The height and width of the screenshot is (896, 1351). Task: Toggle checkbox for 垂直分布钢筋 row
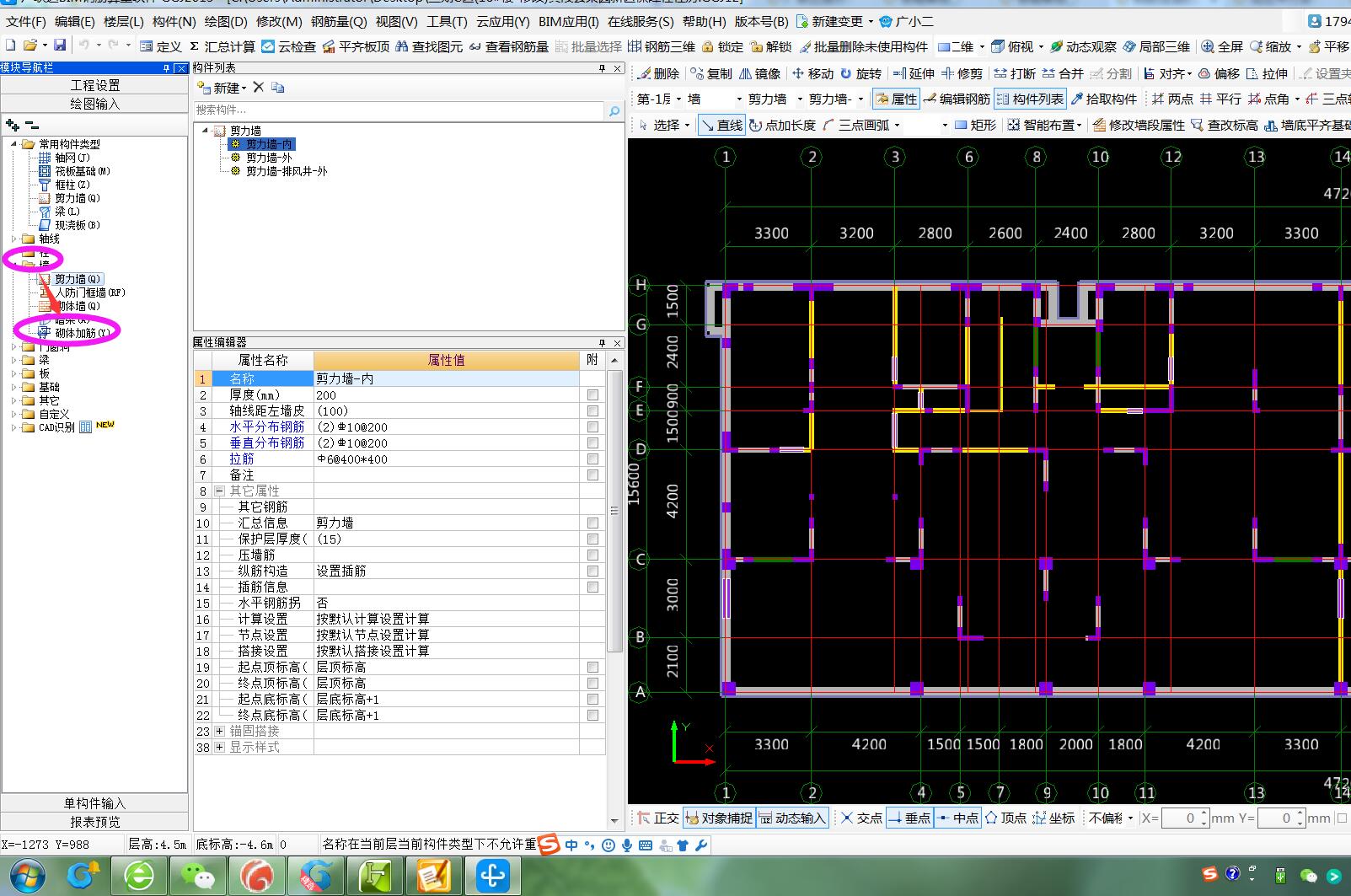(592, 443)
